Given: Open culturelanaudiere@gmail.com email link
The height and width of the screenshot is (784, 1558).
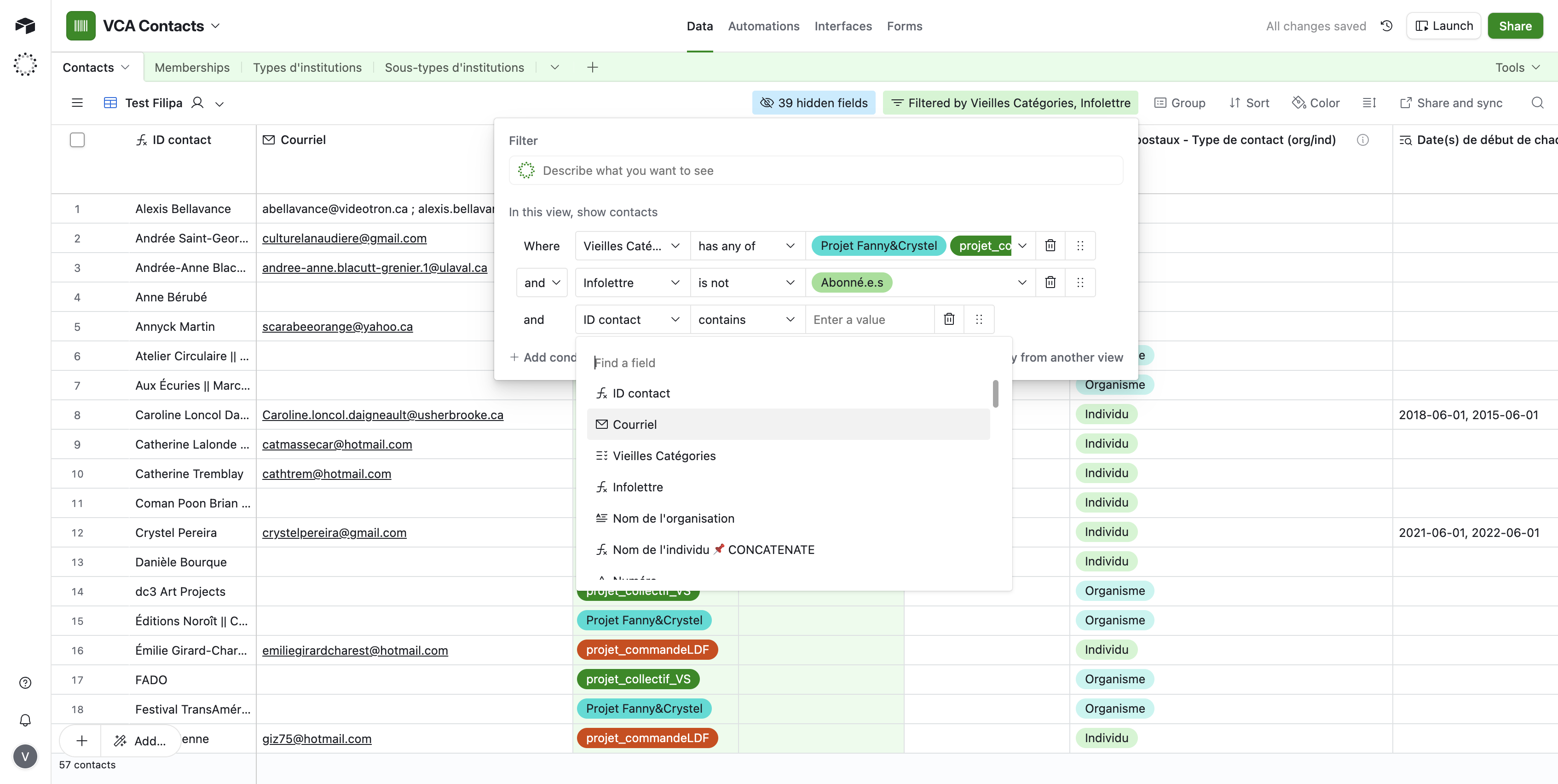Looking at the screenshot, I should 344,238.
